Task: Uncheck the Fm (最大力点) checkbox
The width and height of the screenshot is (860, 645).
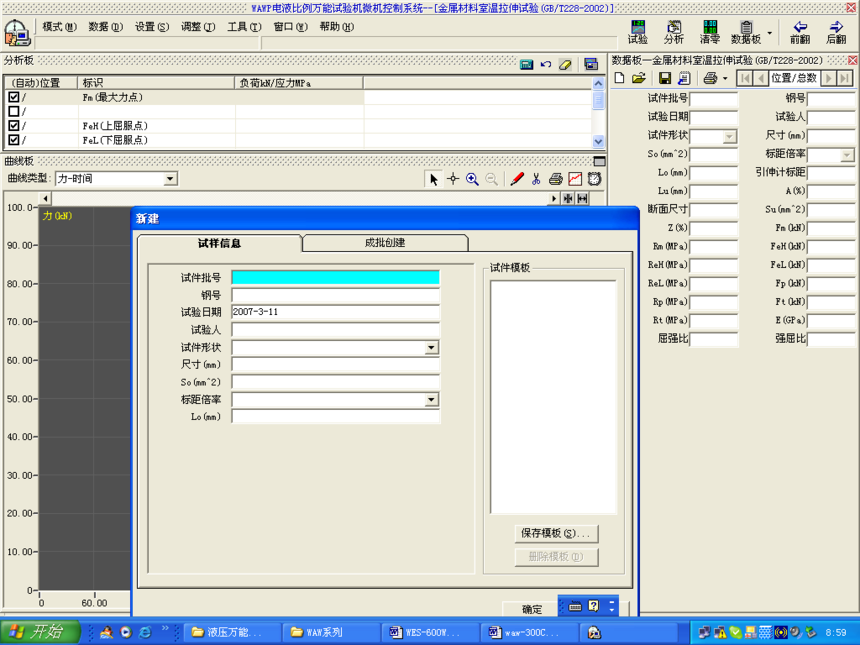Action: [14, 98]
